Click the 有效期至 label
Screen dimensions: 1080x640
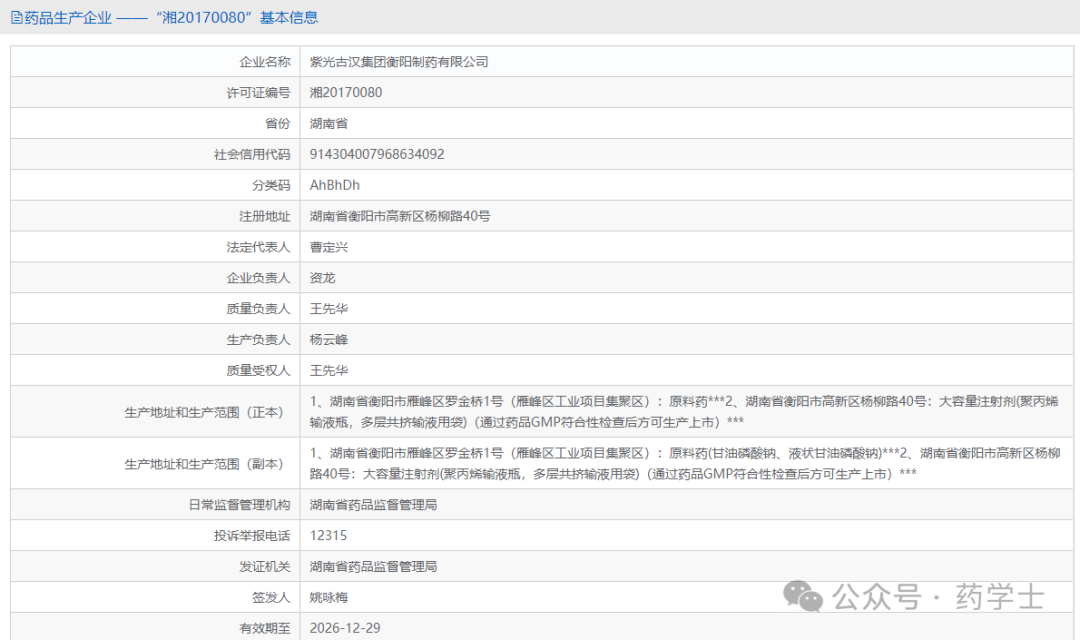(264, 628)
